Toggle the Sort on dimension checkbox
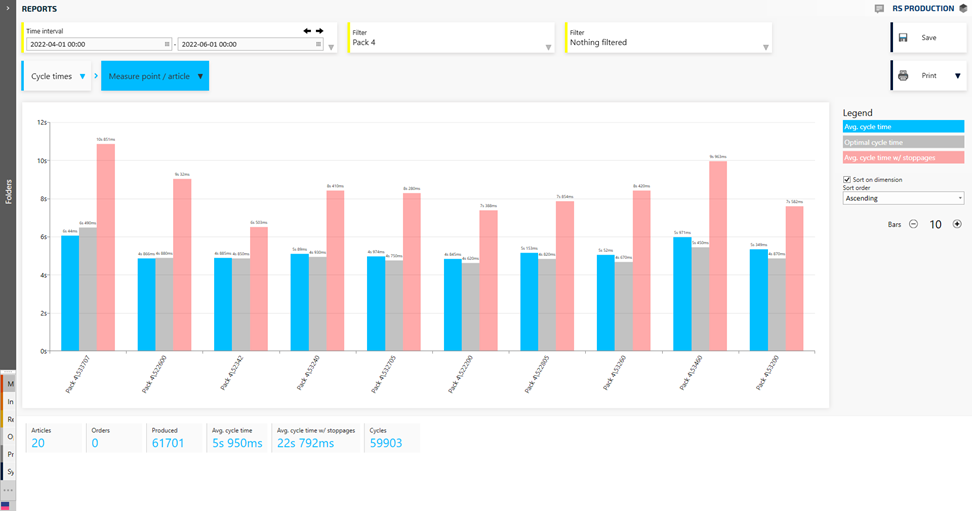The width and height of the screenshot is (972, 511). (x=847, y=180)
